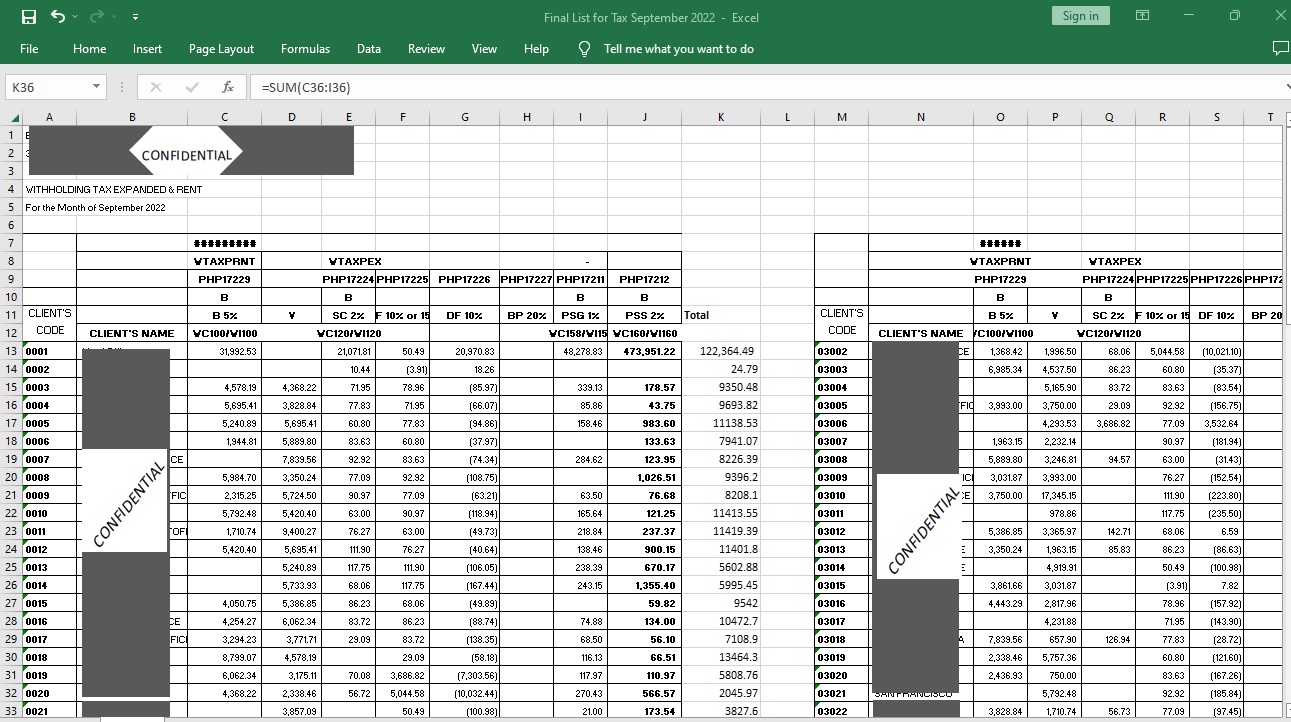Click the Save icon in the title bar
Screen dimensions: 1291x722
29,16
